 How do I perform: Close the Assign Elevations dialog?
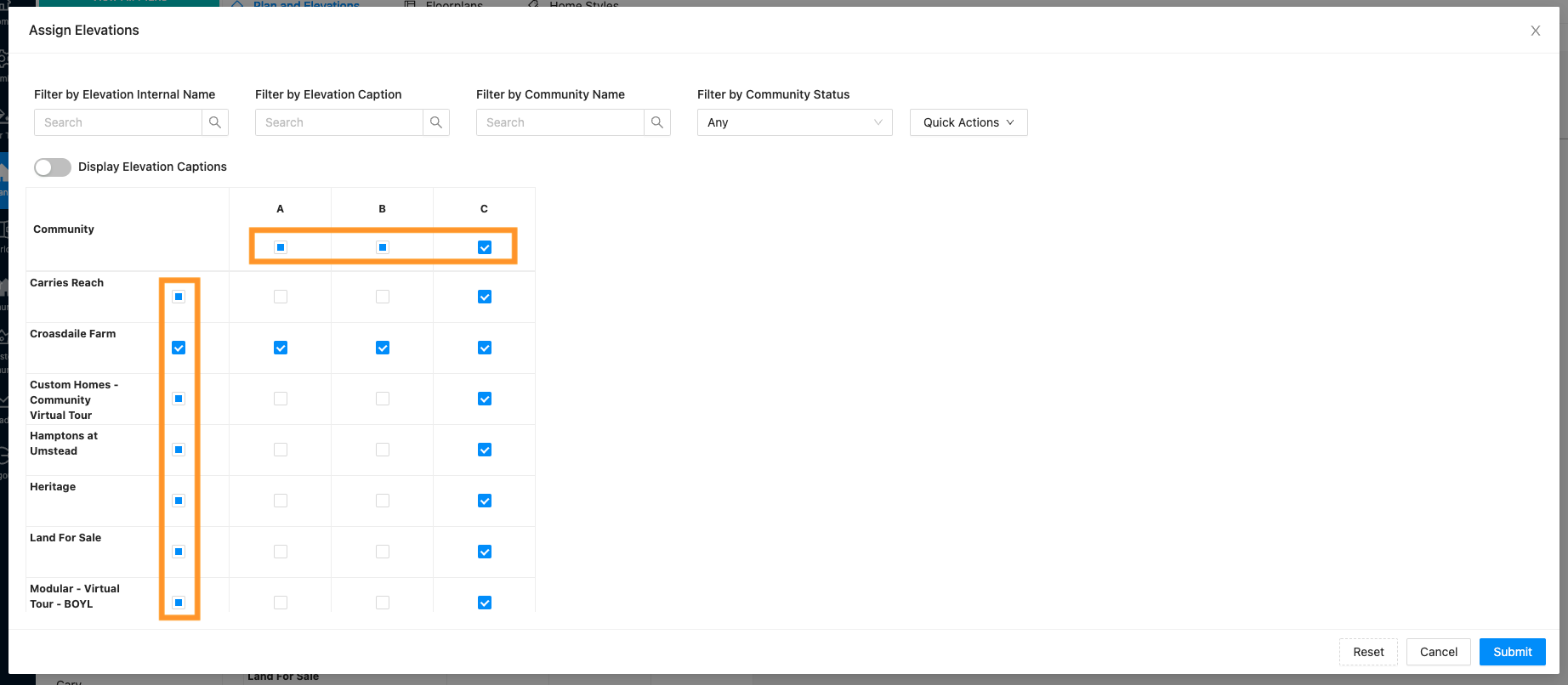point(1535,31)
